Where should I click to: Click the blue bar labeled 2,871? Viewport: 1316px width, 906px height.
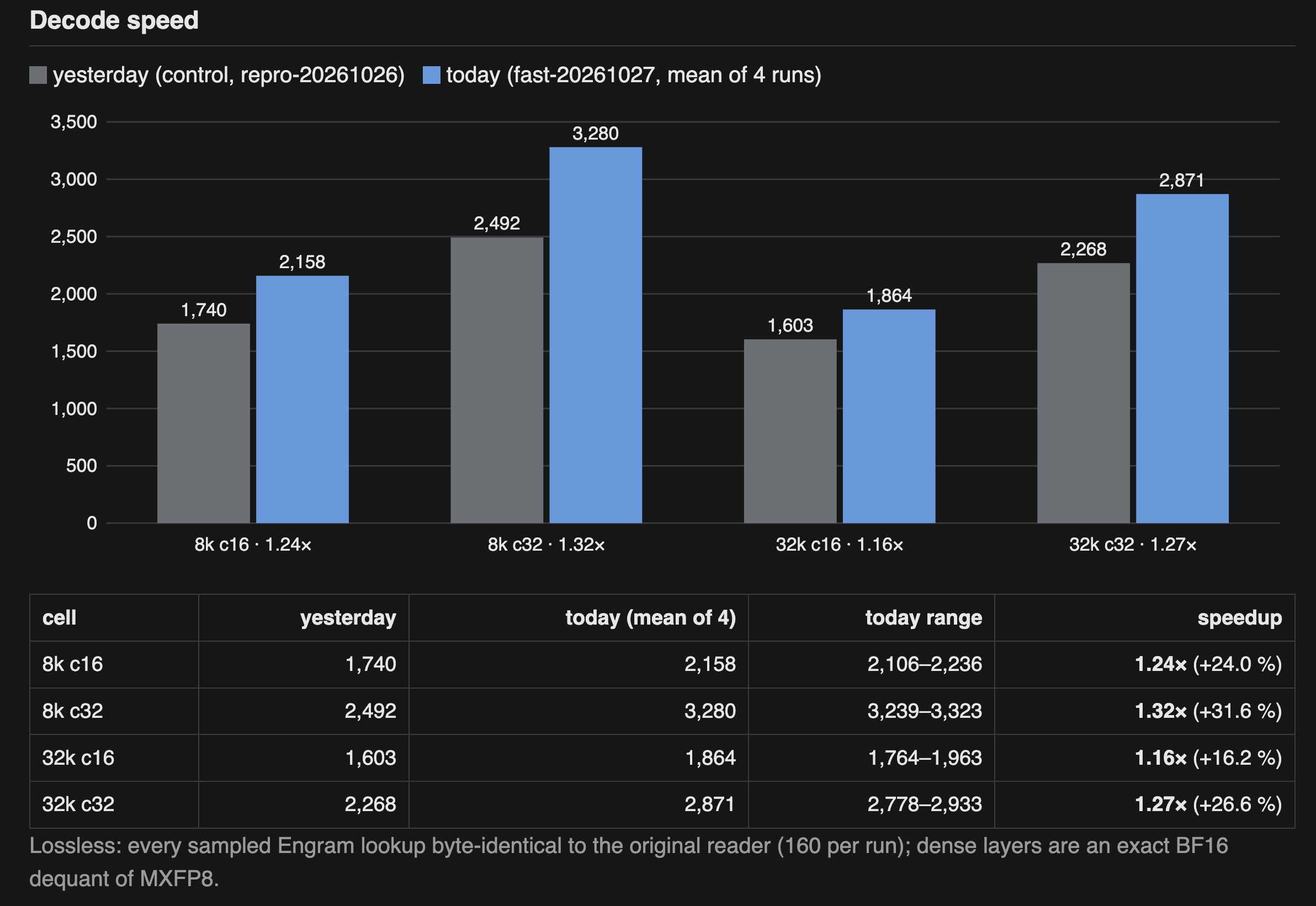(x=1182, y=358)
